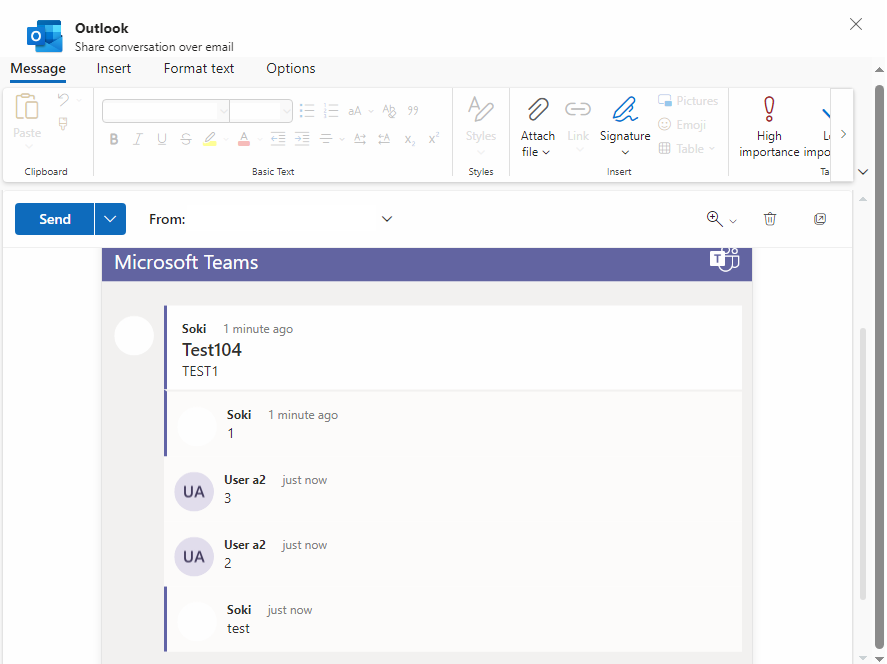887x664 pixels.
Task: Switch to the Insert tab
Action: (114, 68)
